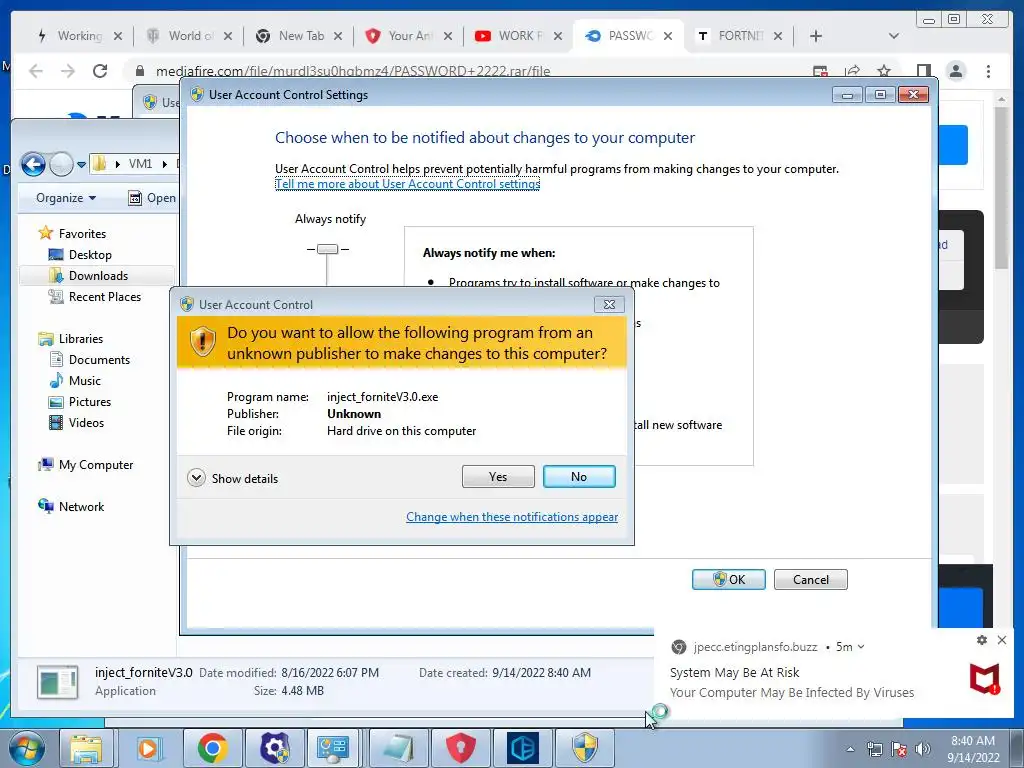Click OK in User Account Control Settings
Image resolution: width=1024 pixels, height=768 pixels.
(x=728, y=579)
